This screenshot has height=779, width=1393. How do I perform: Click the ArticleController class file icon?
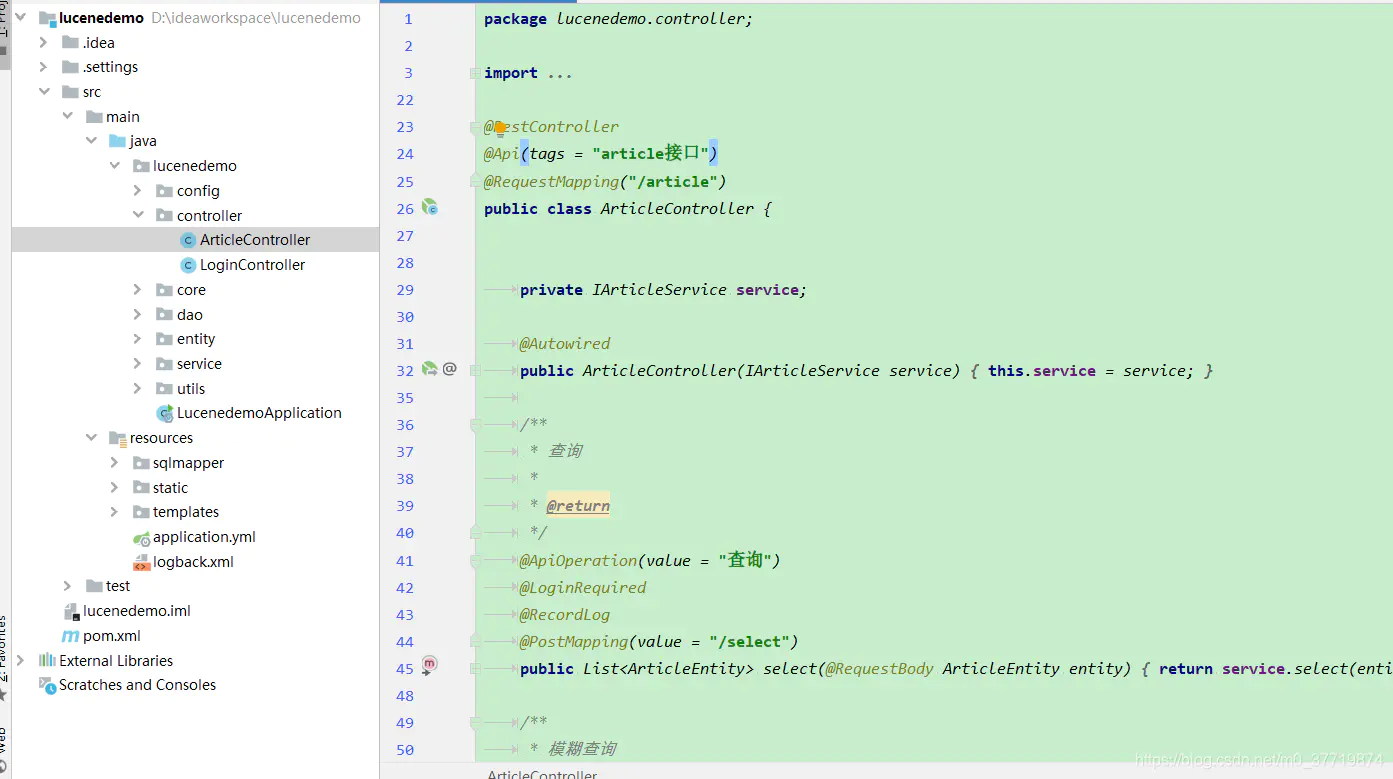[188, 240]
